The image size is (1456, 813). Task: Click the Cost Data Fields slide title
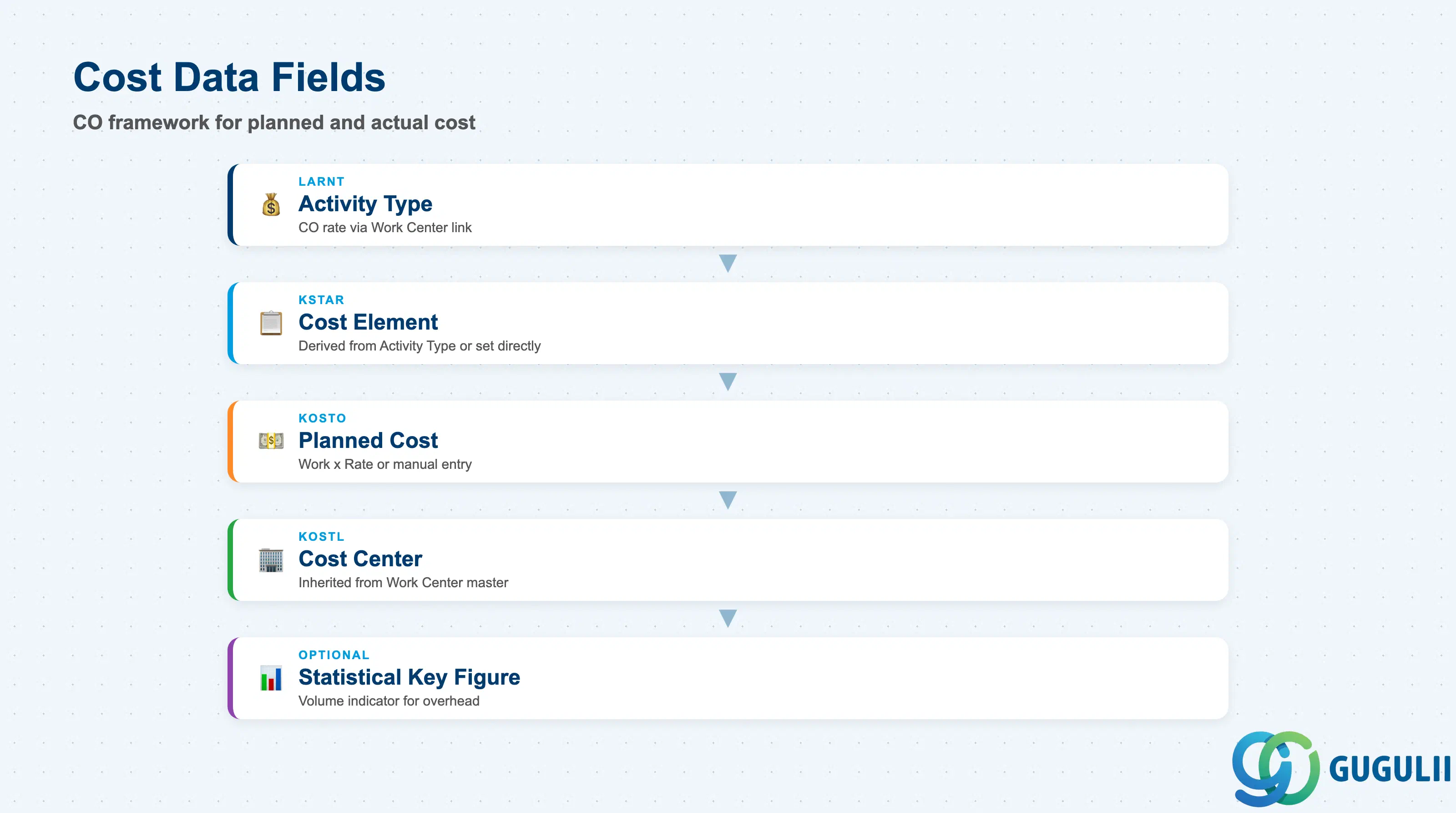point(229,77)
